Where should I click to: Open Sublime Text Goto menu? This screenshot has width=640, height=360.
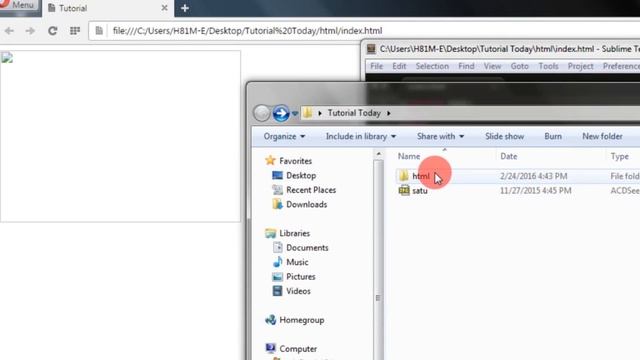pyautogui.click(x=520, y=66)
